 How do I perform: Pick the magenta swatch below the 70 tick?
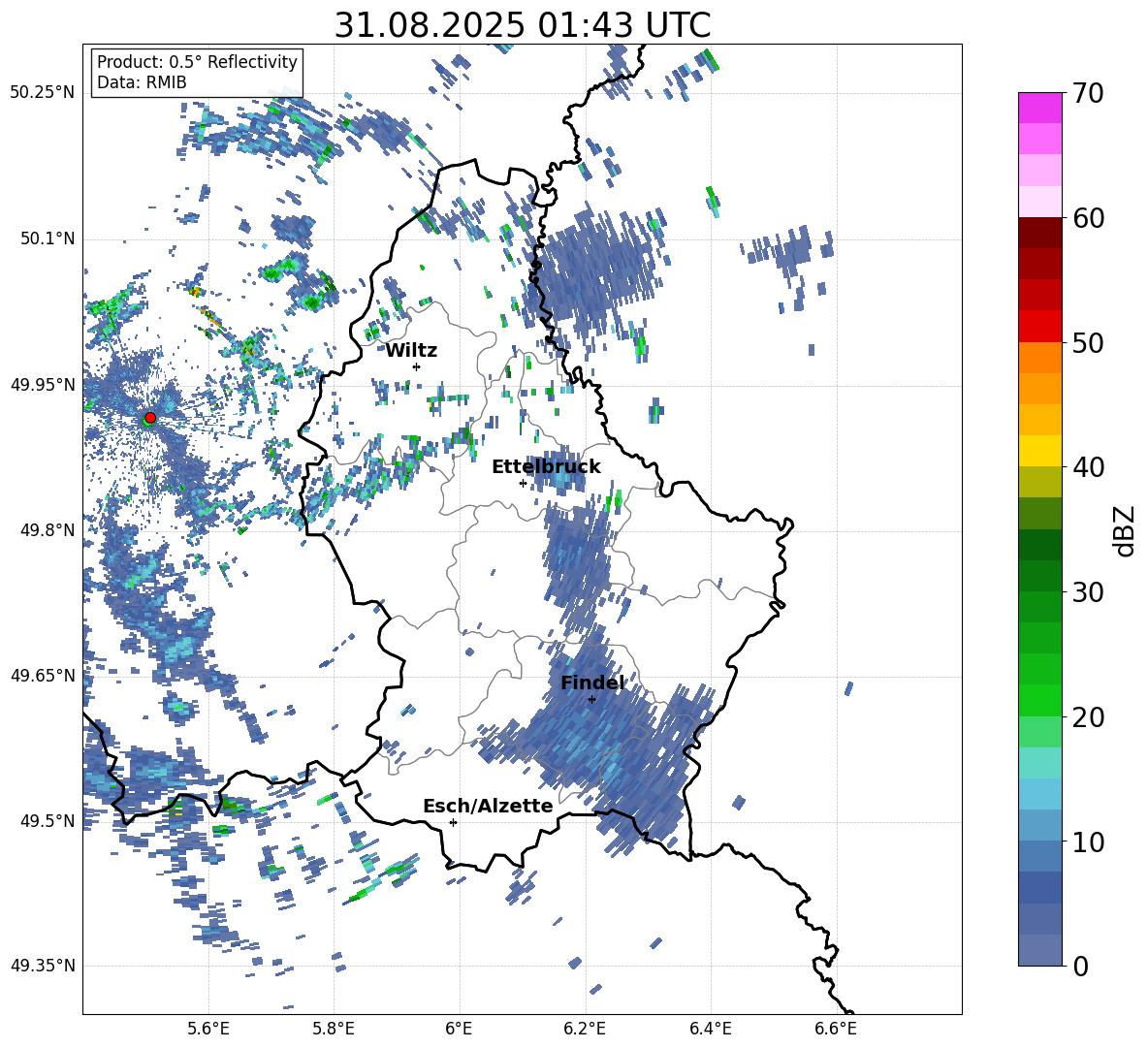click(1039, 109)
